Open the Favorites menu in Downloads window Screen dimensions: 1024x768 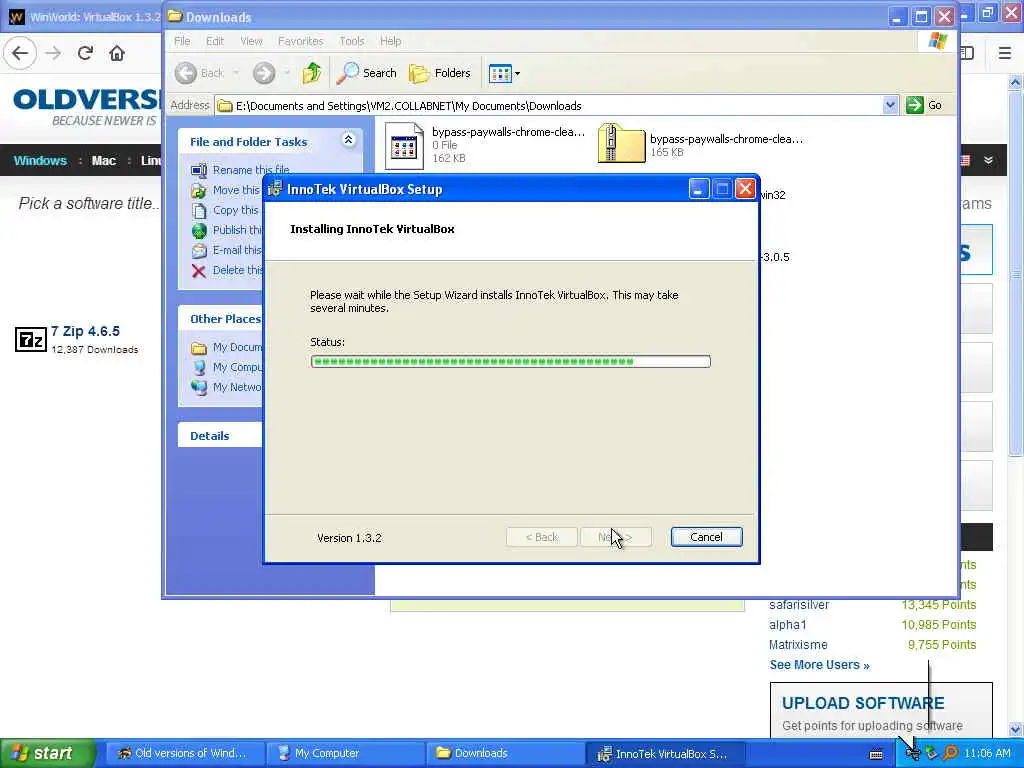tap(300, 41)
